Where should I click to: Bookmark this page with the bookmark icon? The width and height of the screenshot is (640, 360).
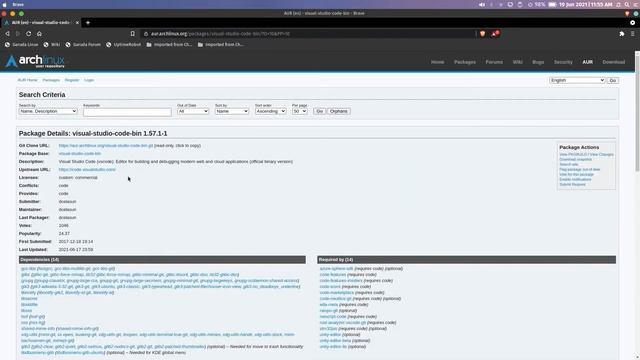click(133, 33)
